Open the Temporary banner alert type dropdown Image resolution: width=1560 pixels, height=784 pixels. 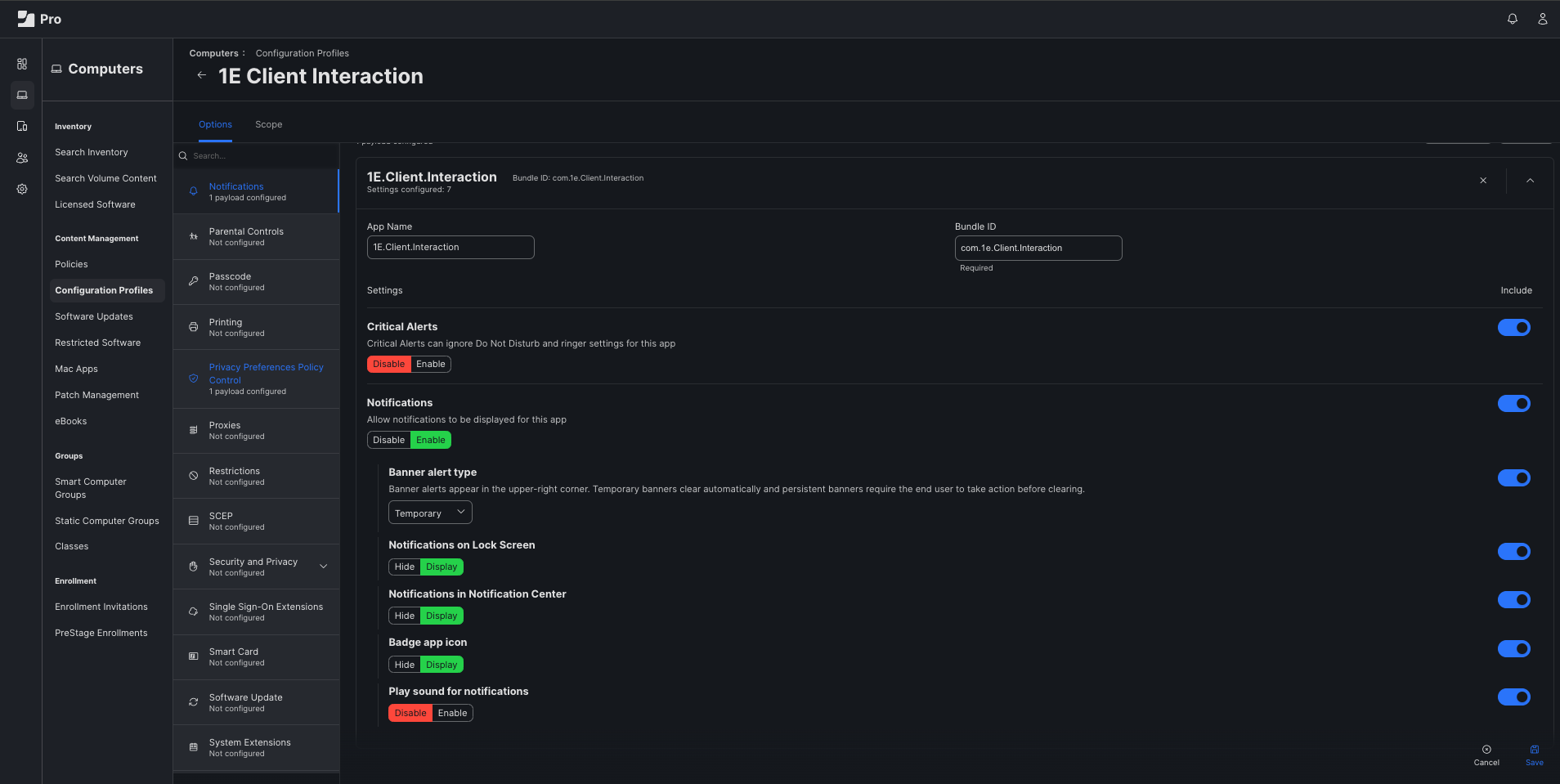(x=430, y=513)
